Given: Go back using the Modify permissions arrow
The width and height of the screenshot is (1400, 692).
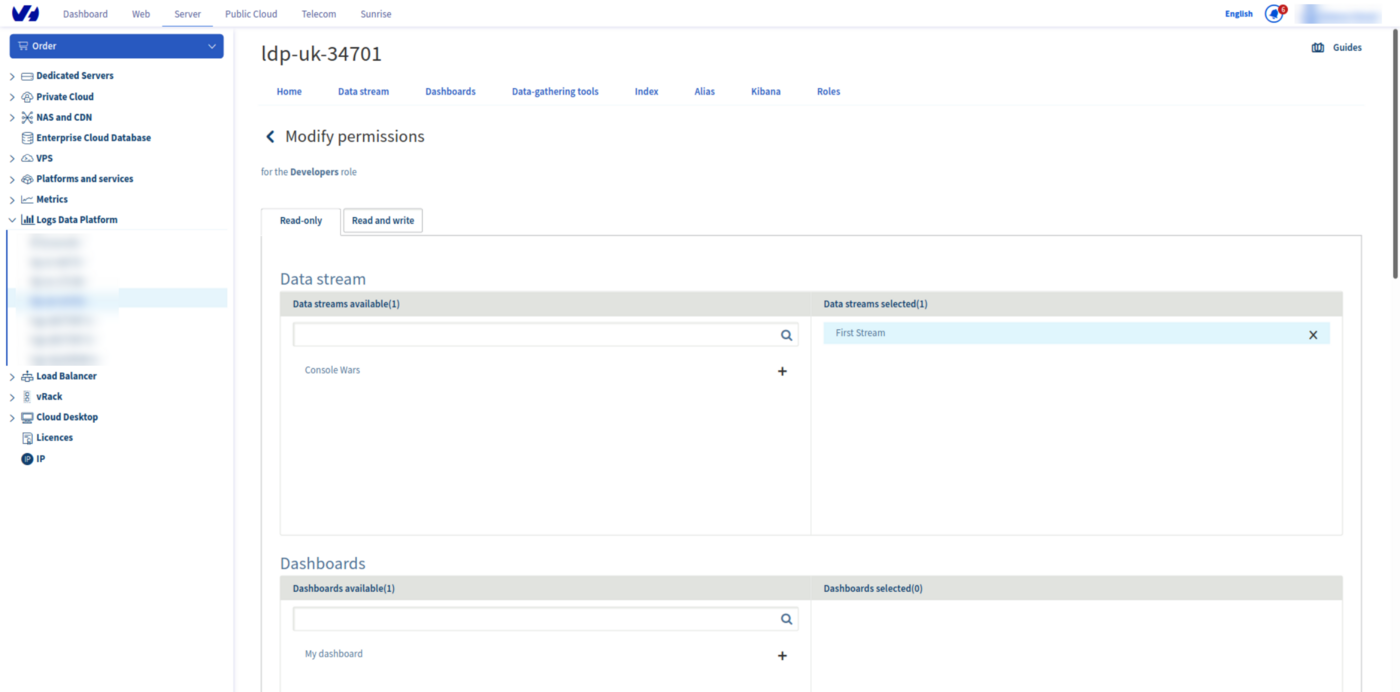Looking at the screenshot, I should pos(270,137).
